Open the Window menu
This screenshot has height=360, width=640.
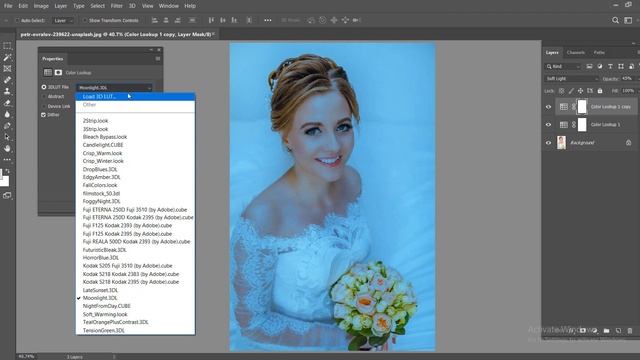pyautogui.click(x=168, y=6)
